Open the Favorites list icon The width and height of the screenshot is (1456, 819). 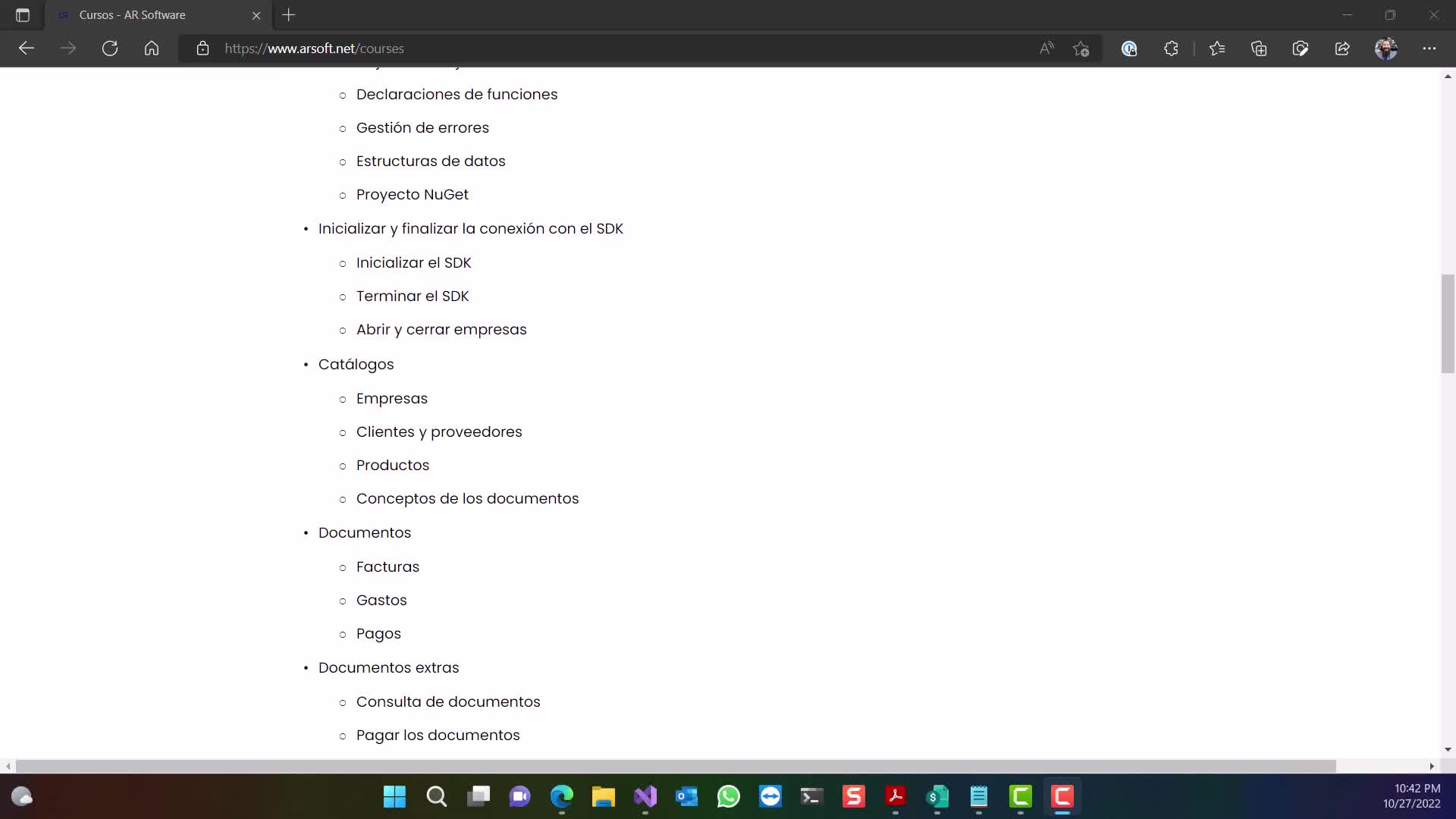click(x=1217, y=49)
